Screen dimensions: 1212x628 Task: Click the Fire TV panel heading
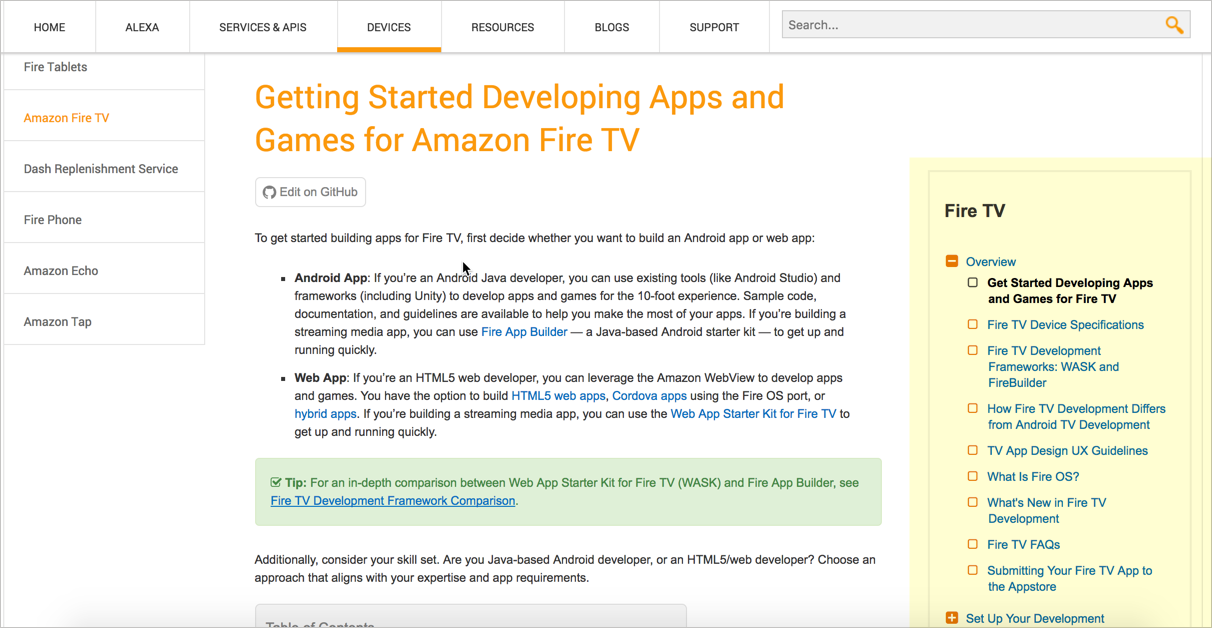tap(975, 211)
